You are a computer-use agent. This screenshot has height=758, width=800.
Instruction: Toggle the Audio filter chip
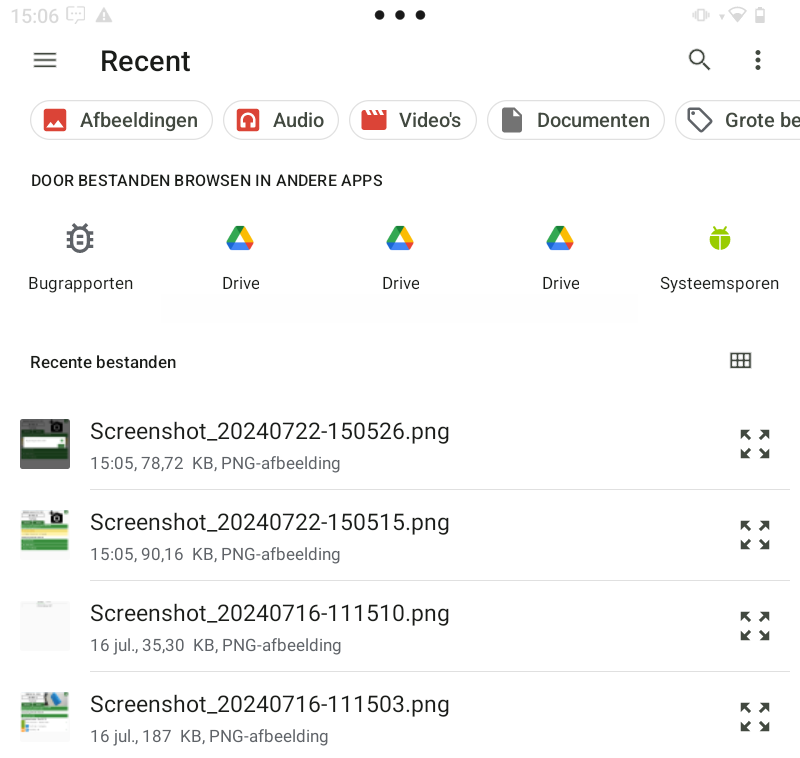tap(280, 120)
